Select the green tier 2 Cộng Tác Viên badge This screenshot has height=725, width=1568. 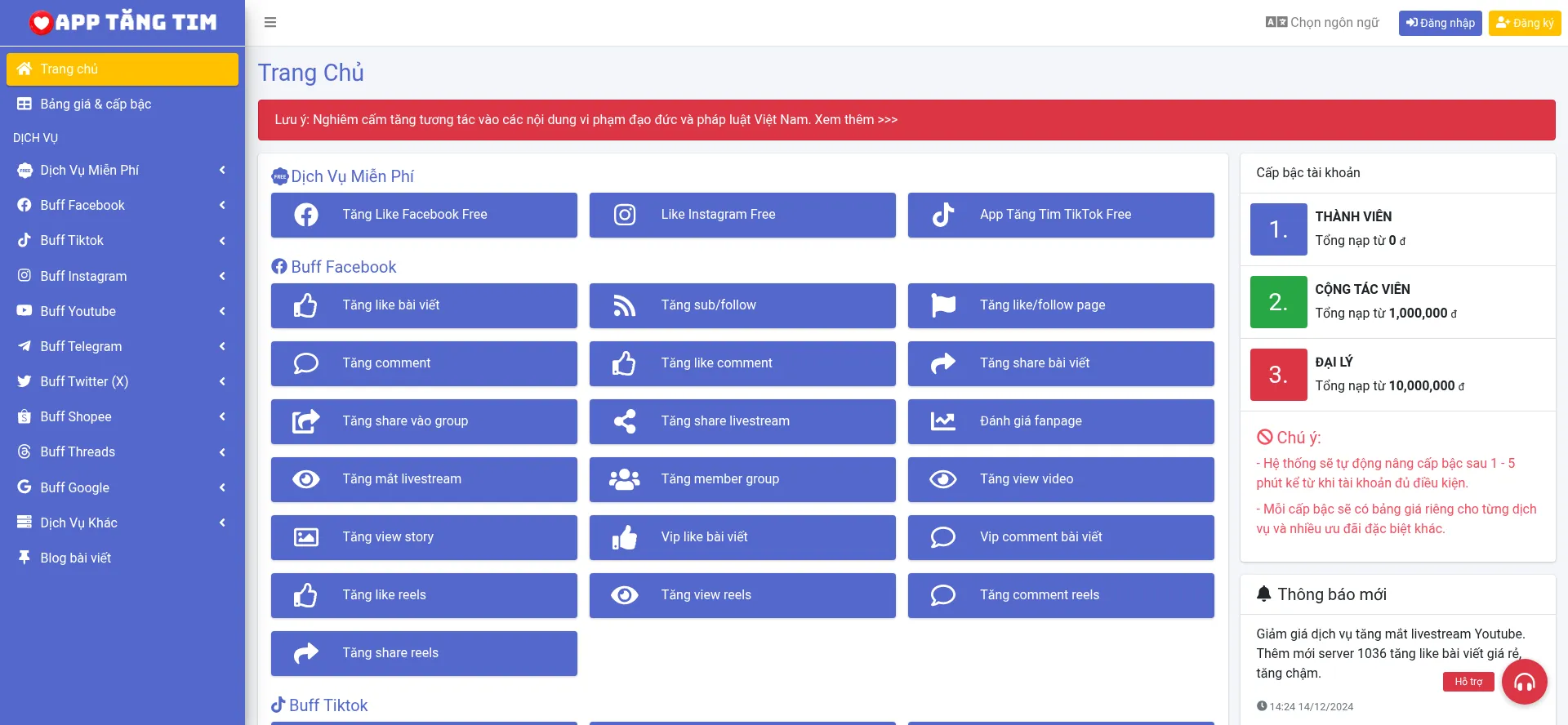(x=1278, y=302)
